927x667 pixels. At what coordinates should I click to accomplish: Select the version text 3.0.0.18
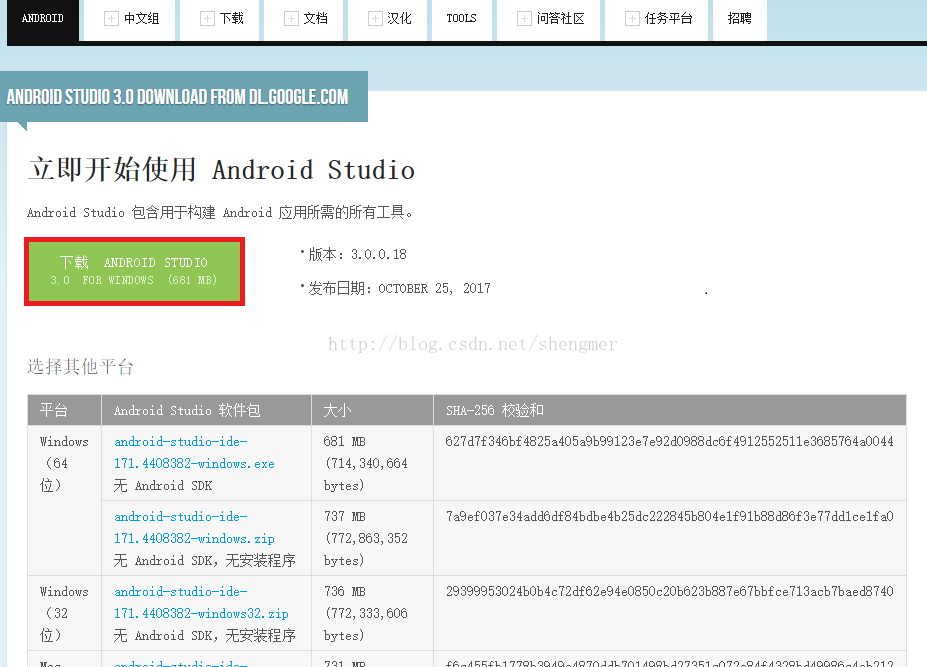[378, 255]
